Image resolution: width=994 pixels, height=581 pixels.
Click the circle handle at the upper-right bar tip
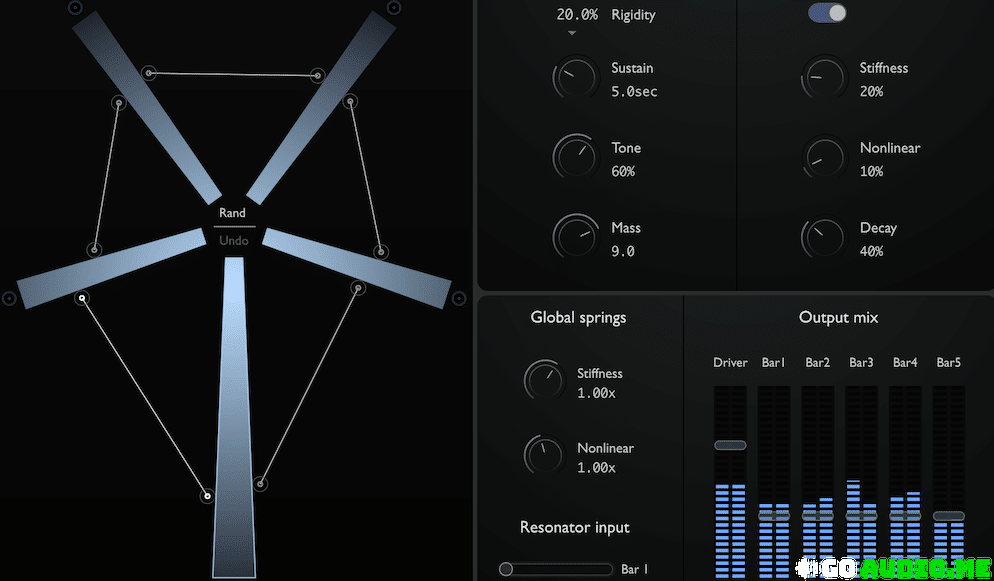point(394,8)
